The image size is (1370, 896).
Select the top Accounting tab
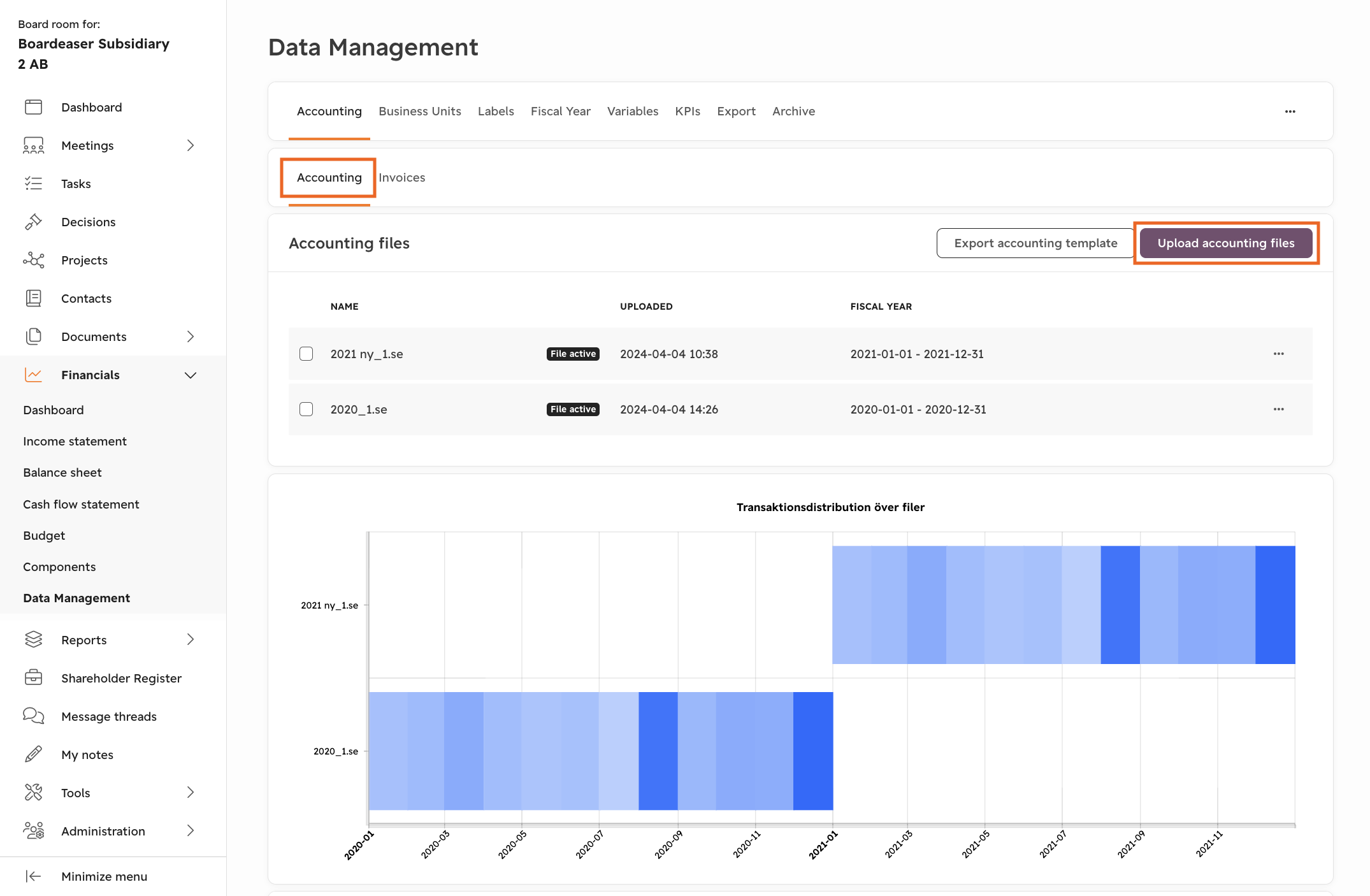click(x=329, y=112)
